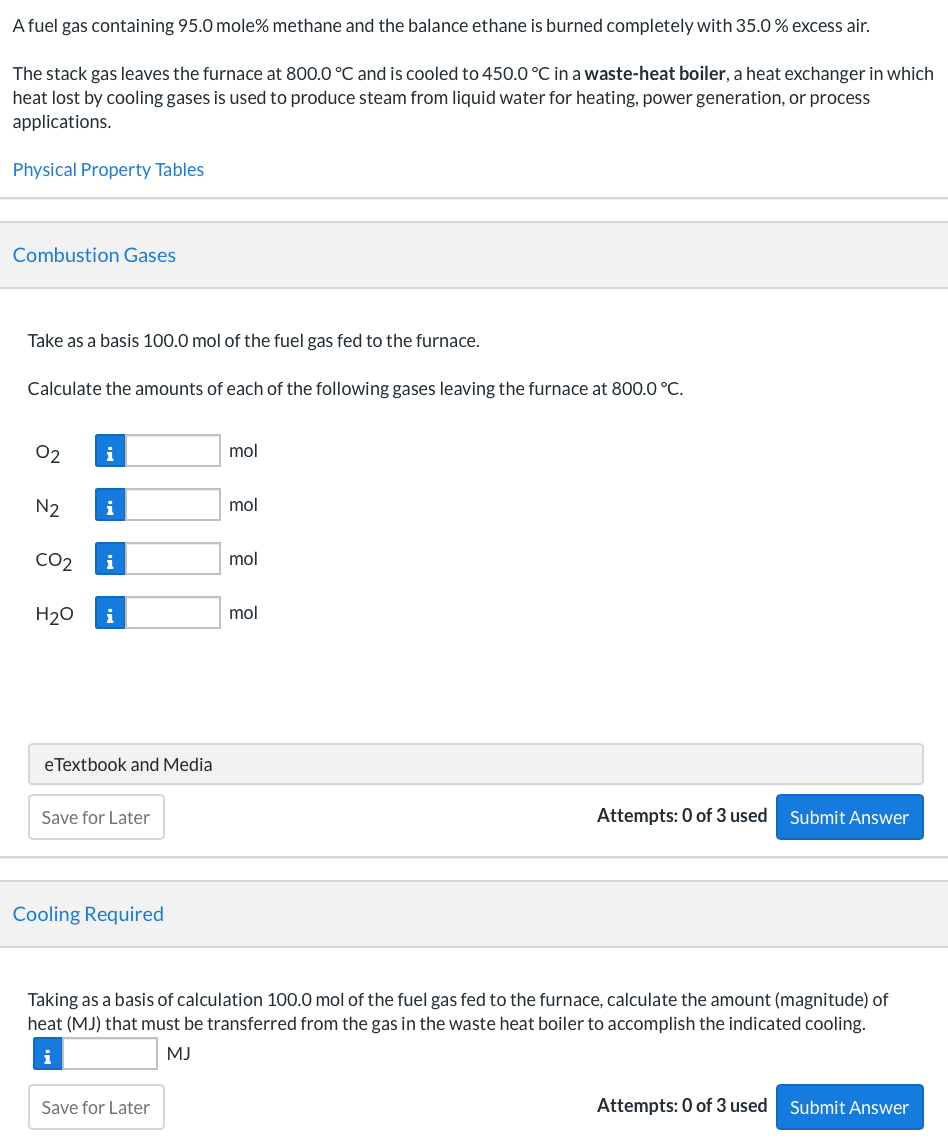Focus the O2 mol input field
Viewport: 948px width, 1142px height.
173,451
